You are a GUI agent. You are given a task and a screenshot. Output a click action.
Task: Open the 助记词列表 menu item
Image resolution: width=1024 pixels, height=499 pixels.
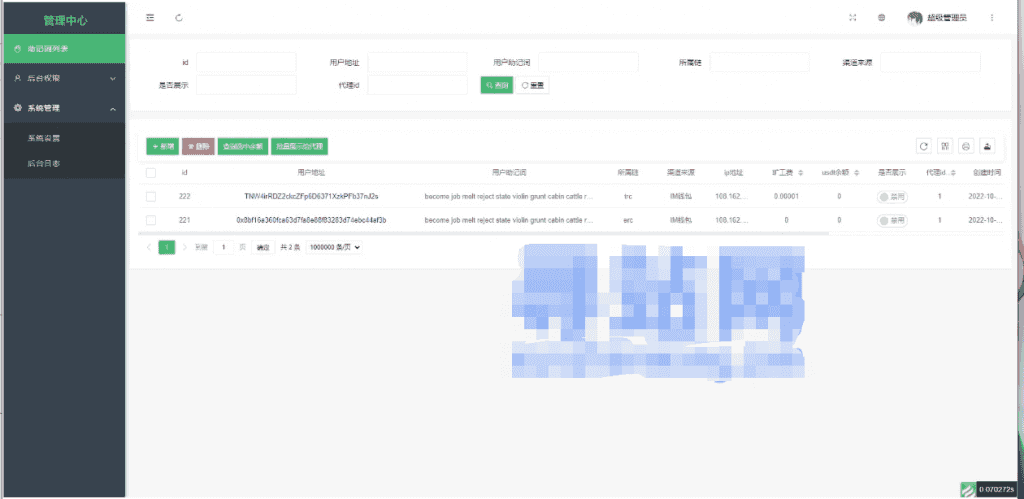click(x=64, y=49)
